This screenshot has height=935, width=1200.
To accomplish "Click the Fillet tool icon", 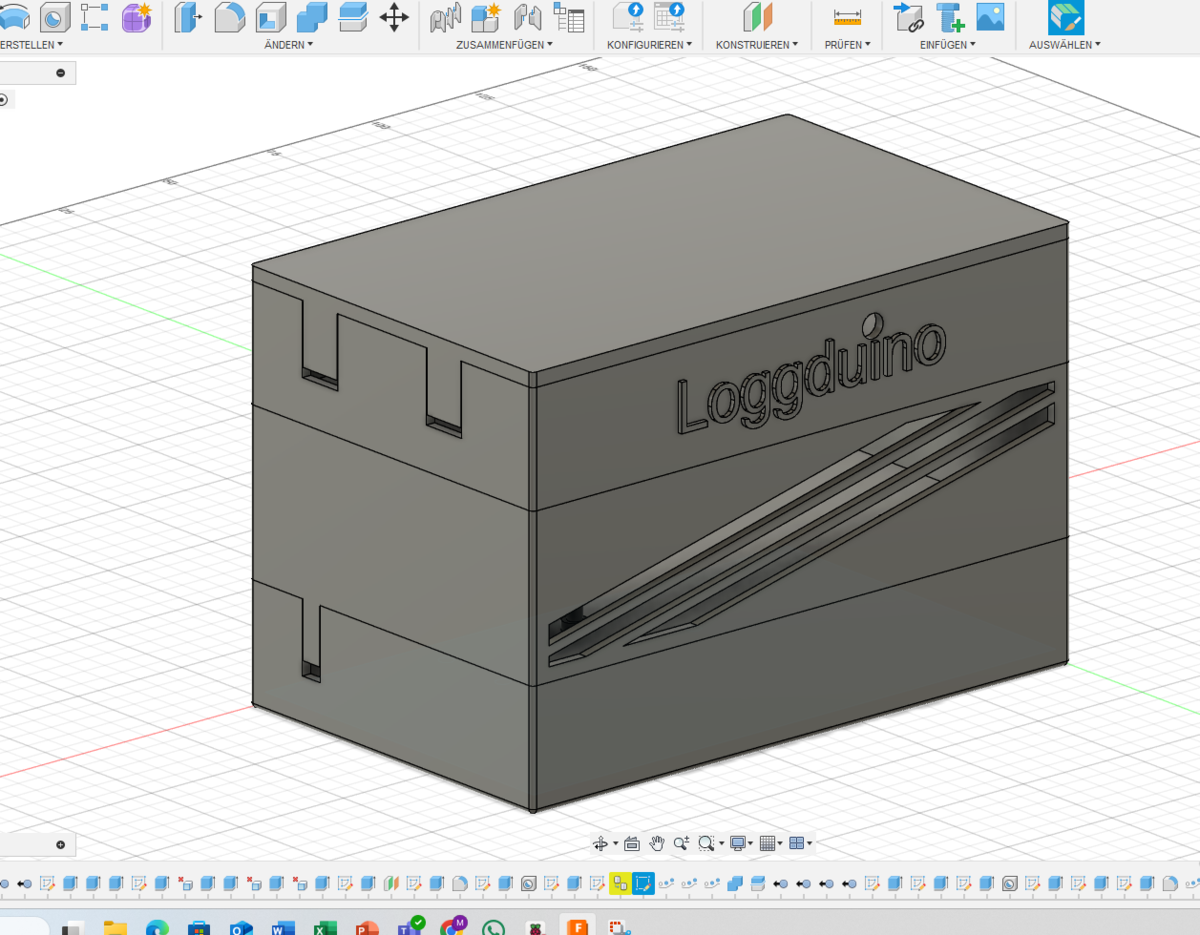I will [230, 16].
